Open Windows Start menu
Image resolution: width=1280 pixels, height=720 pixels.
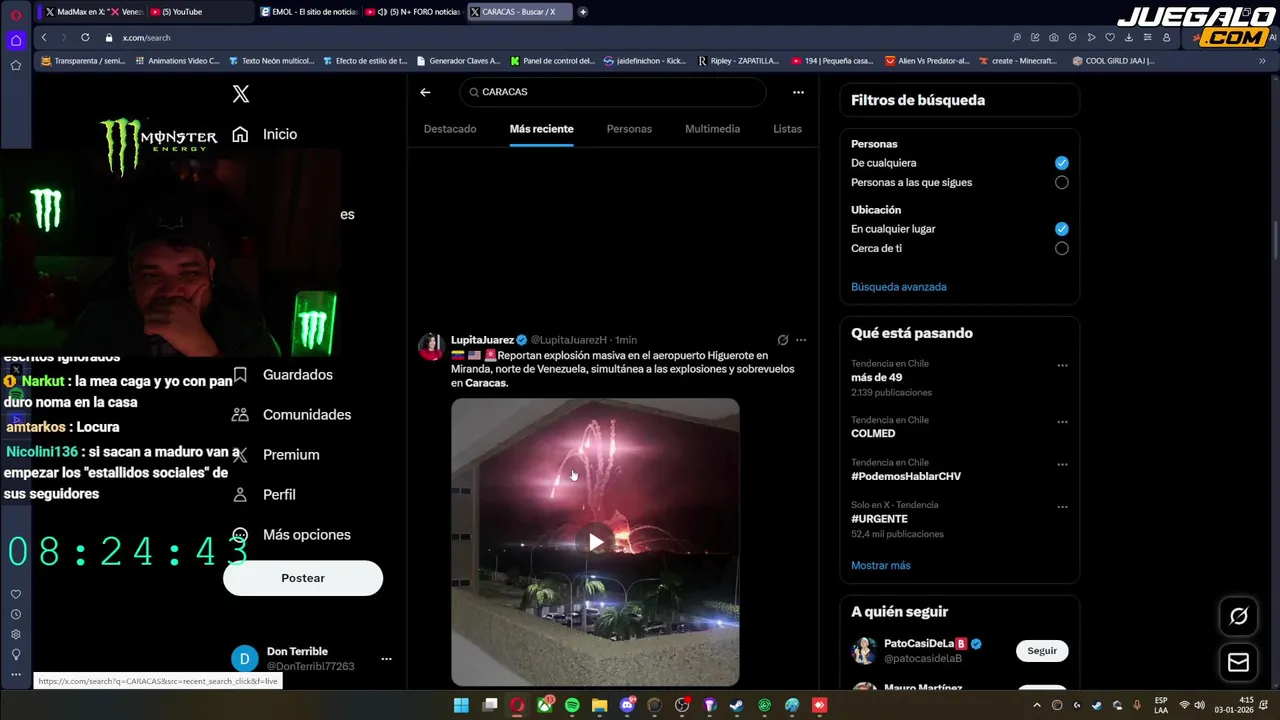pos(461,705)
